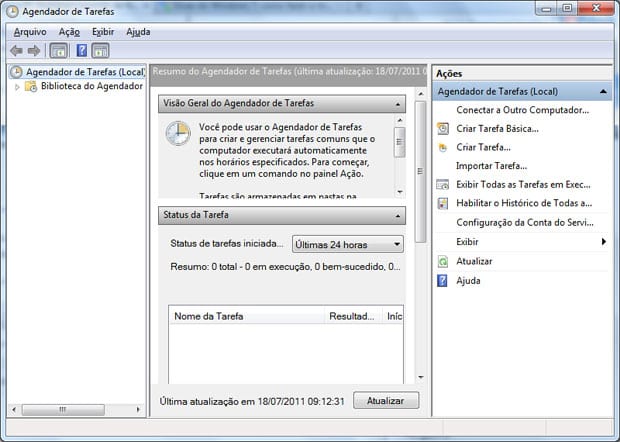
Task: Toggle the console tree toolbar icon
Action: (x=59, y=51)
